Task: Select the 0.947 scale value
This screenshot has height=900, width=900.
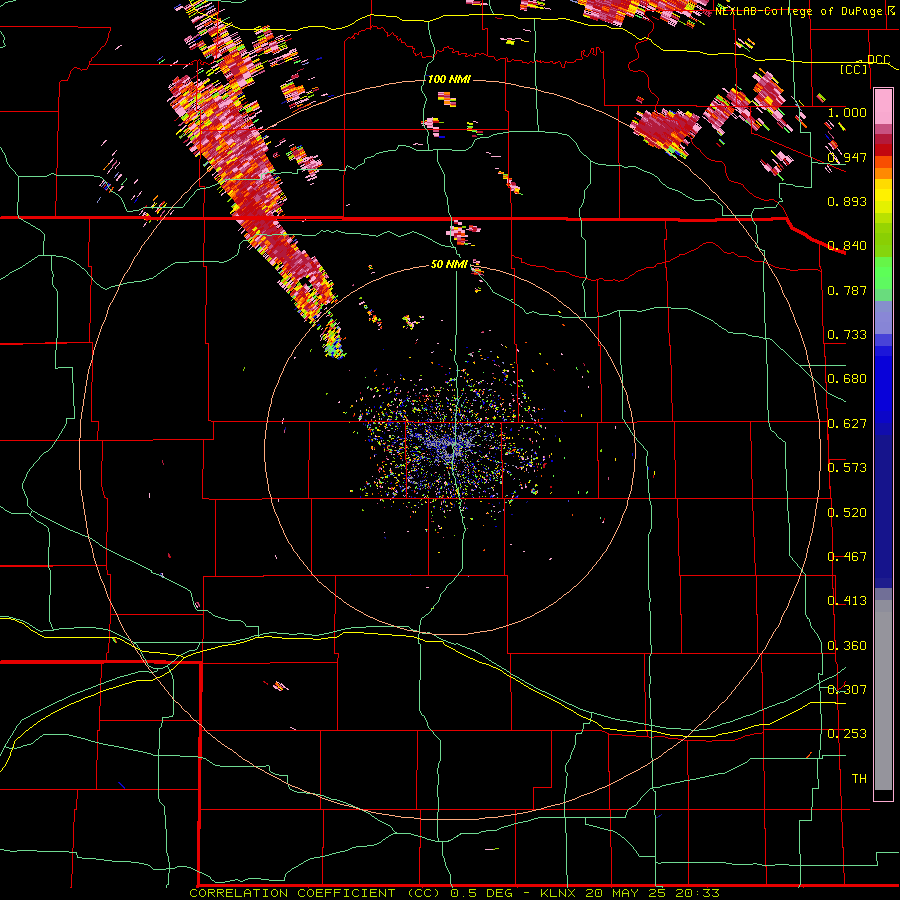Action: [847, 157]
